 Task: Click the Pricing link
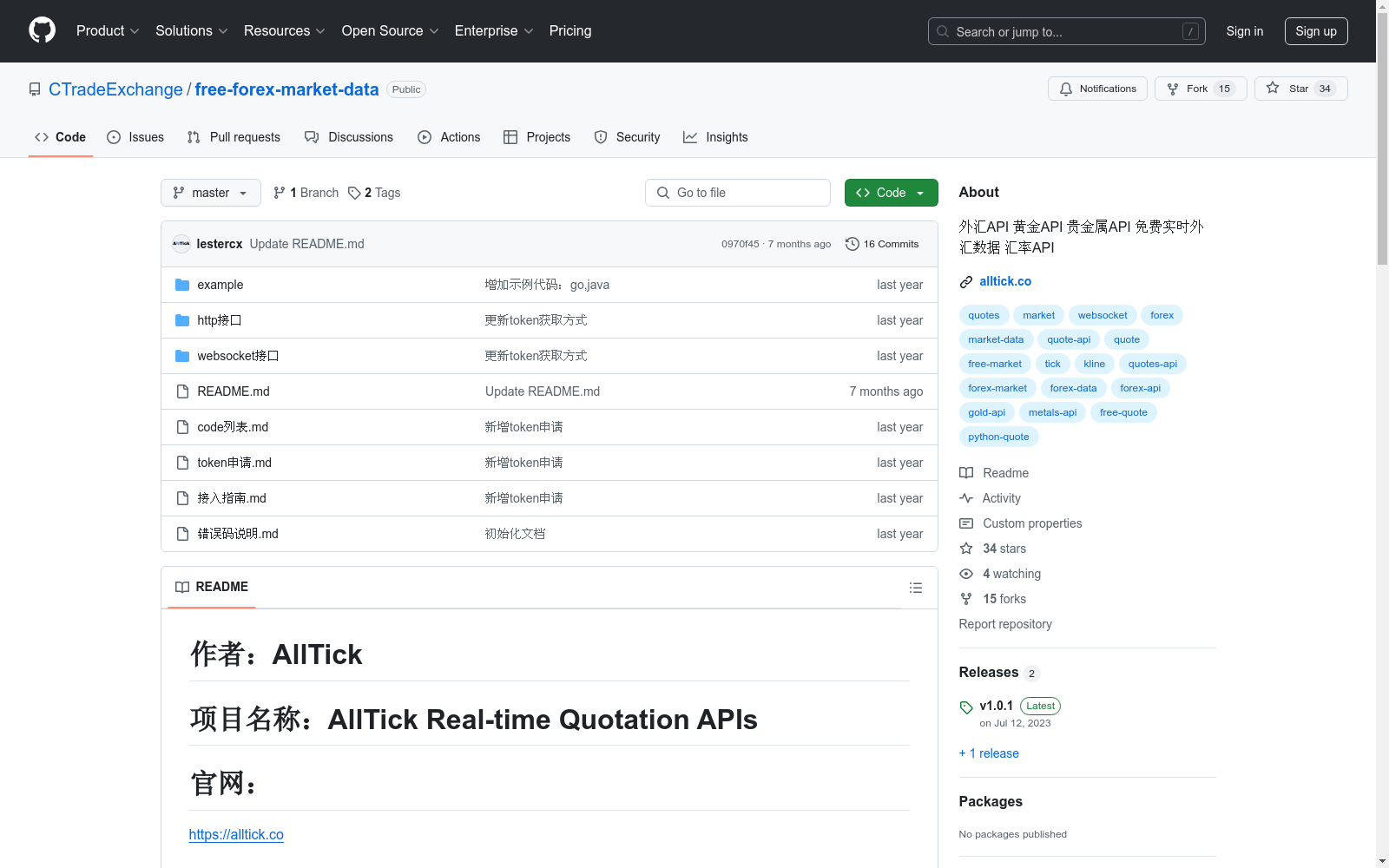click(570, 30)
